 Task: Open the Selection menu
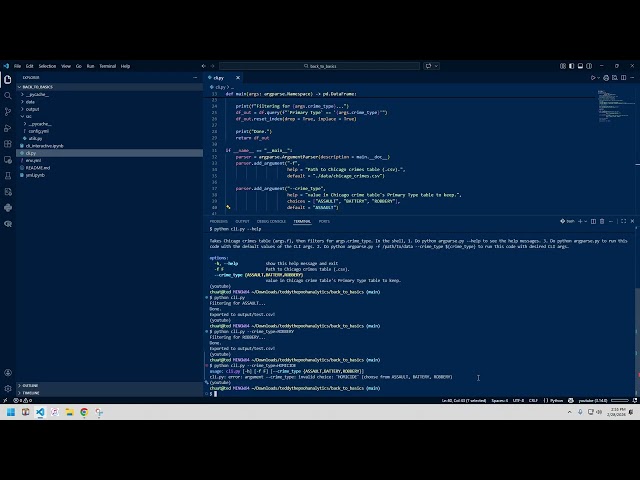(x=47, y=66)
